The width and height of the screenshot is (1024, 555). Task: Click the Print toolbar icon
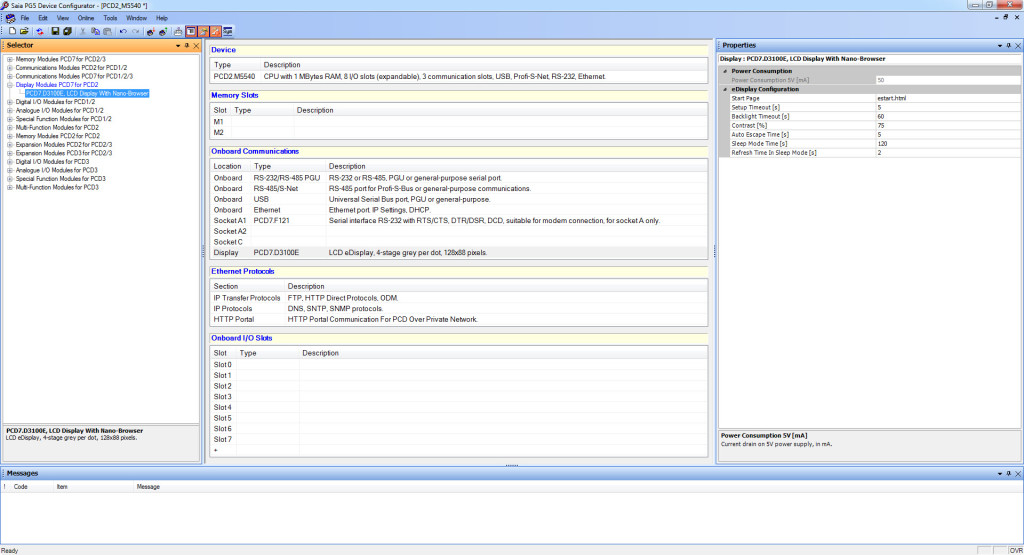coord(178,31)
